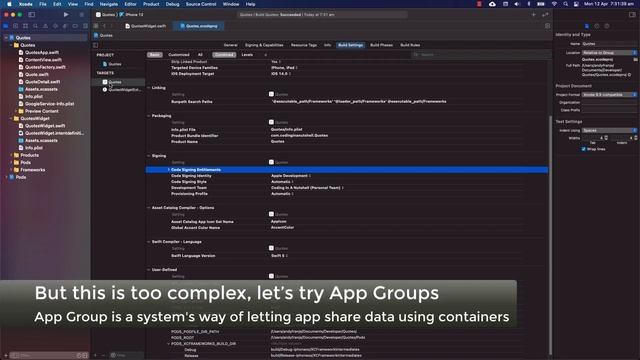Screen dimensions: 640x360
Task: Select the QuotesWidgetExt target
Action: [122, 90]
